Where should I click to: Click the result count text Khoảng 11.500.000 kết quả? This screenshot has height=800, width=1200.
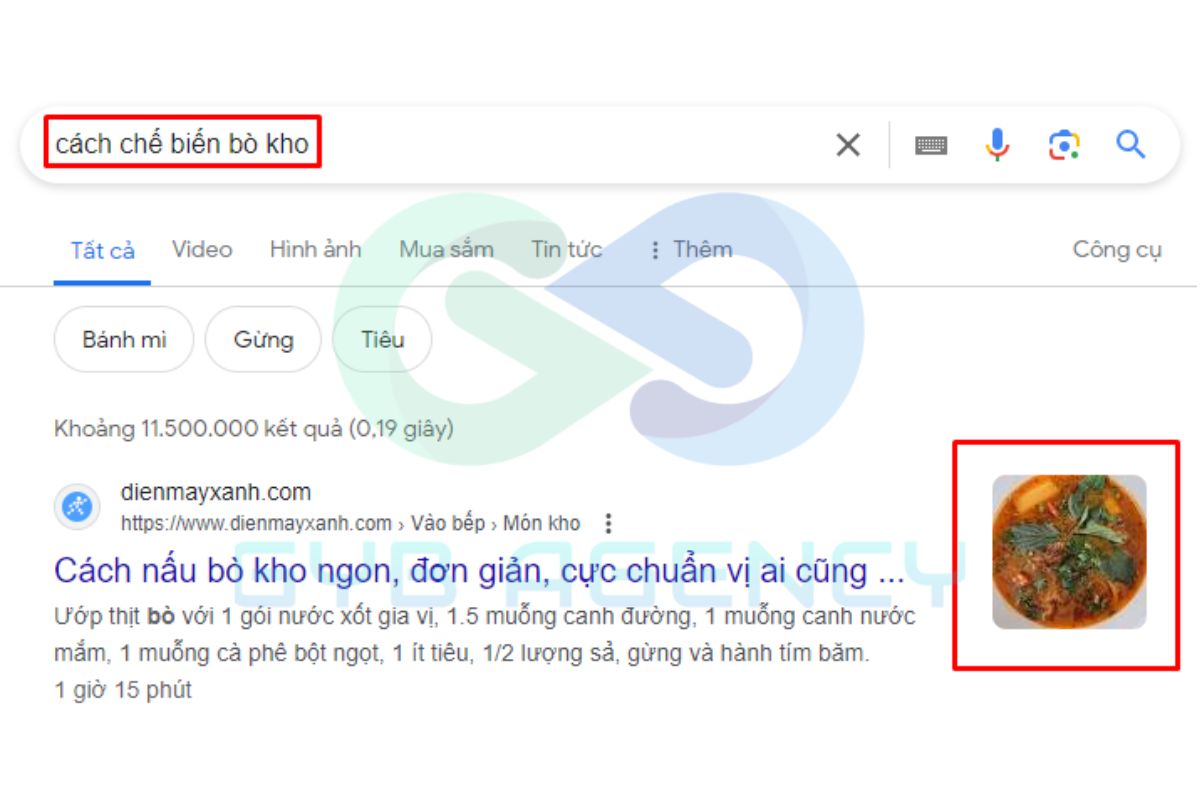254,429
